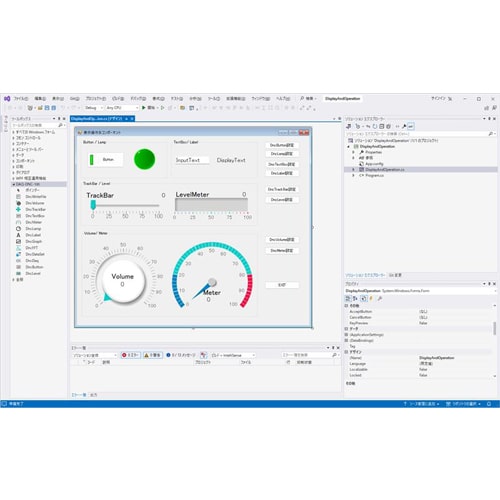Open Build + IntelliSense filter dropdown
Viewport: 500px width, 500px height.
click(233, 355)
